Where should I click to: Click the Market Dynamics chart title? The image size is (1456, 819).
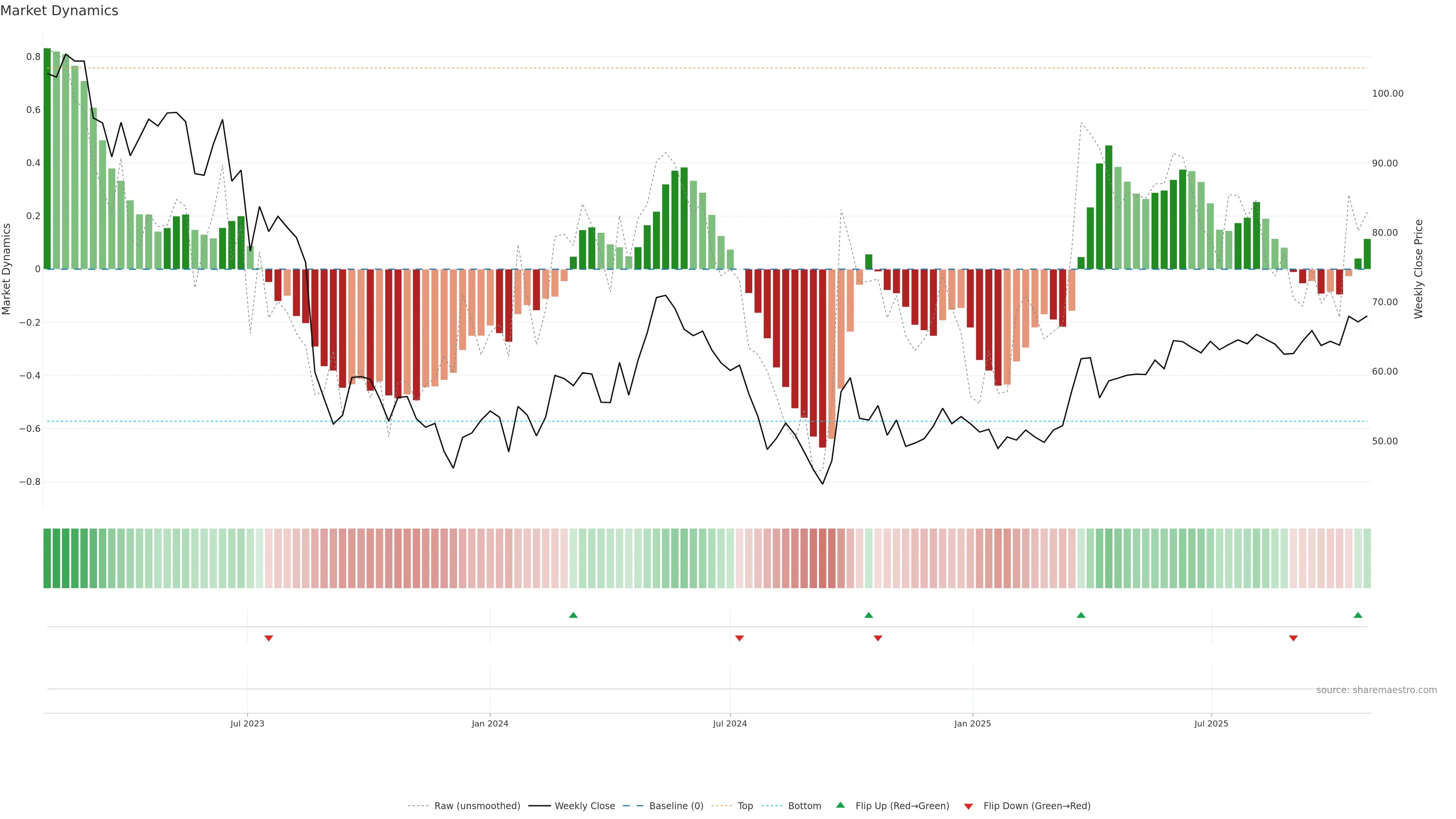click(60, 11)
